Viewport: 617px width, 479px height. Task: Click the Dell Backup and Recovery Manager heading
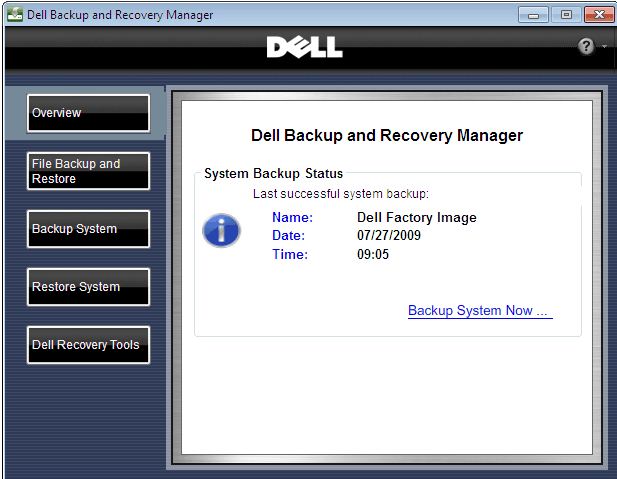pyautogui.click(x=387, y=135)
